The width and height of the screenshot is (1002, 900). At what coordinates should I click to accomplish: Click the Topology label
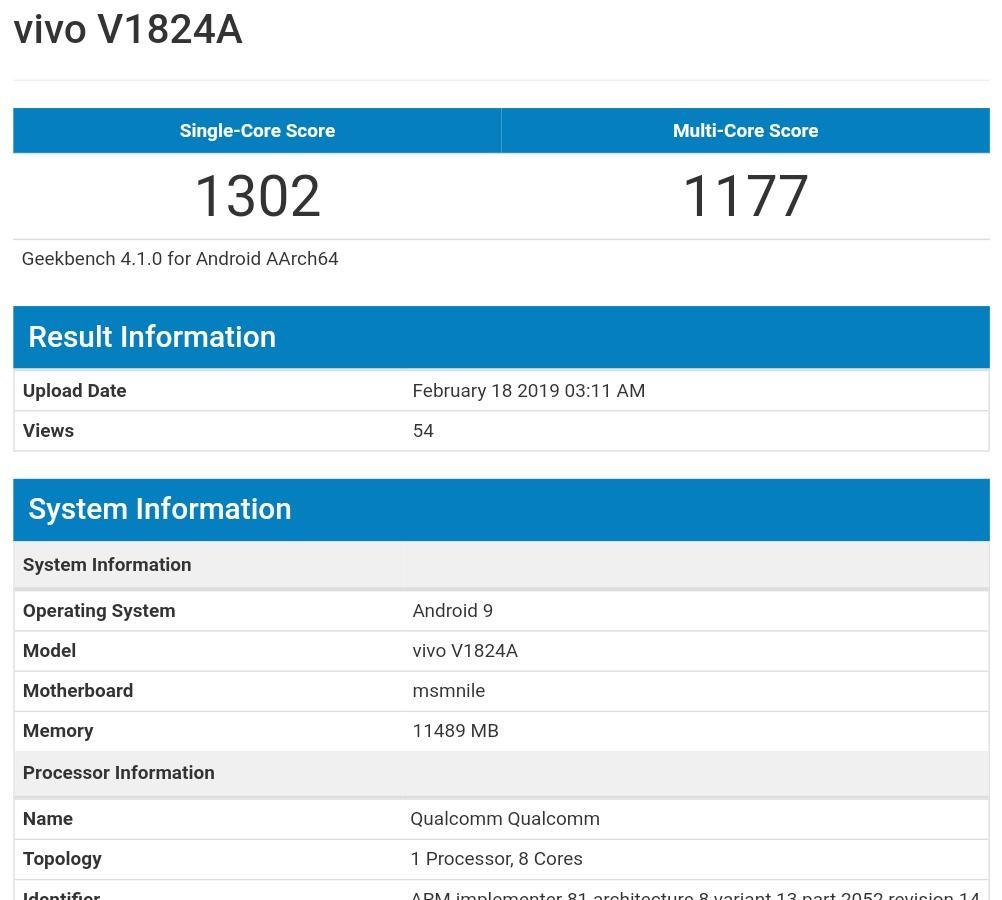coord(62,859)
